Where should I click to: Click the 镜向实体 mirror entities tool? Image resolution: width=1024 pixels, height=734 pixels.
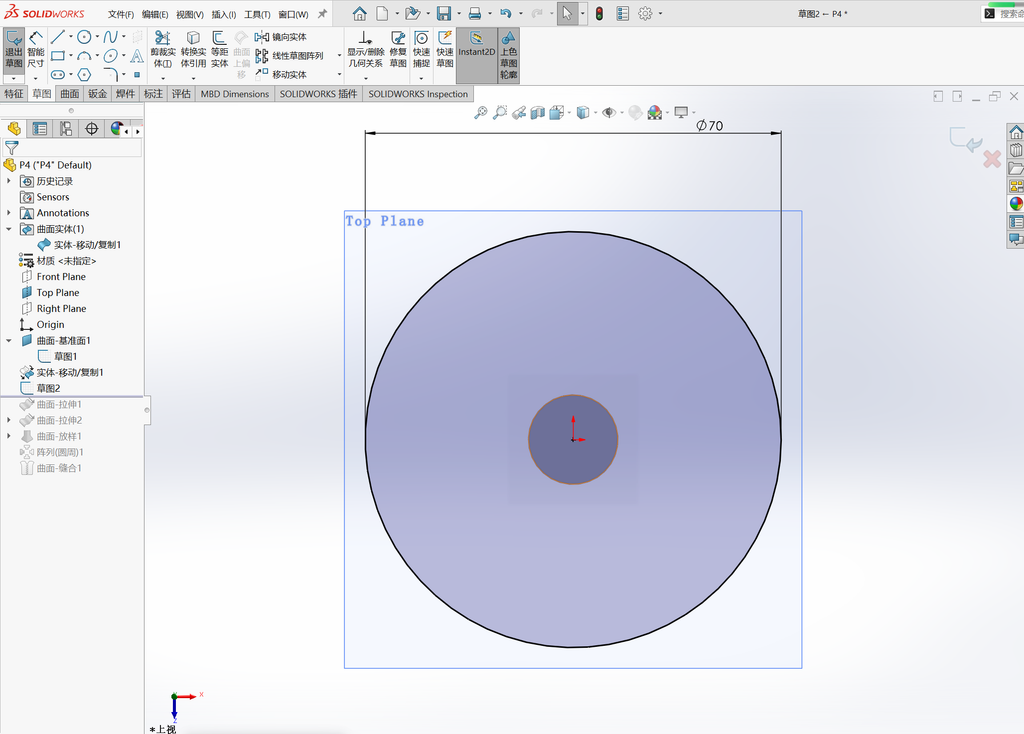[x=281, y=37]
